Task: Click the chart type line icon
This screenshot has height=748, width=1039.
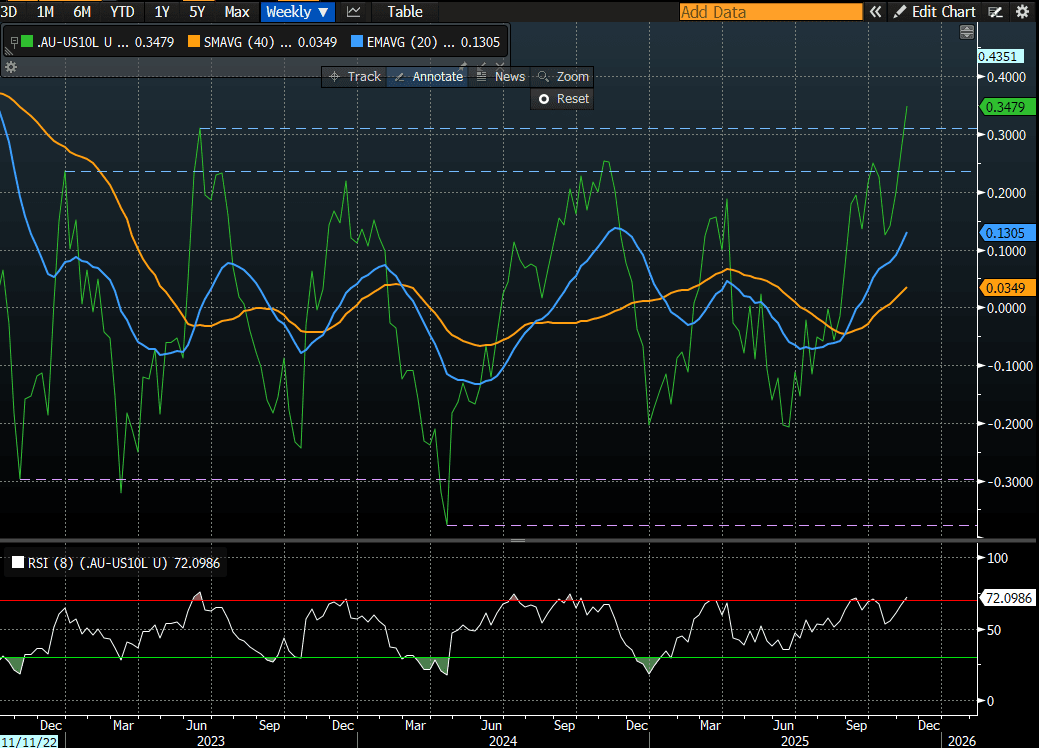Action: 353,12
